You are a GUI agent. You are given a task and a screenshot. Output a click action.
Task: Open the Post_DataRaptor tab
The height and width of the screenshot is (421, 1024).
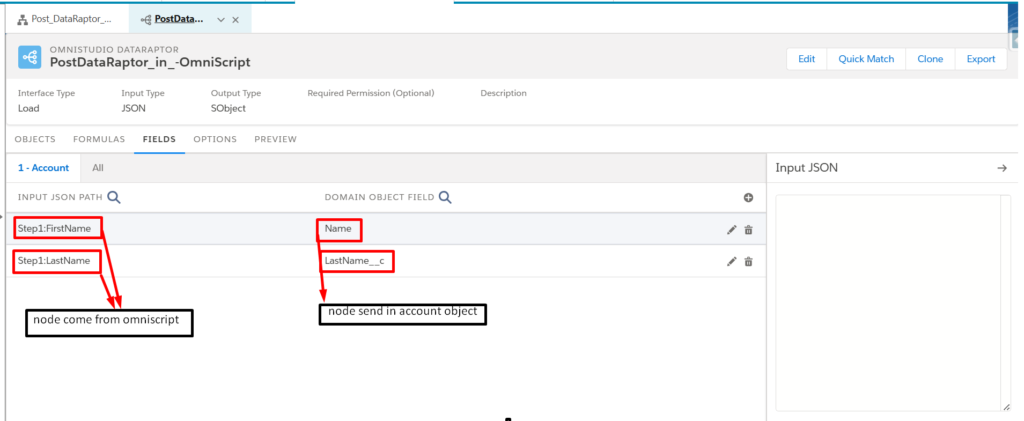[x=65, y=20]
